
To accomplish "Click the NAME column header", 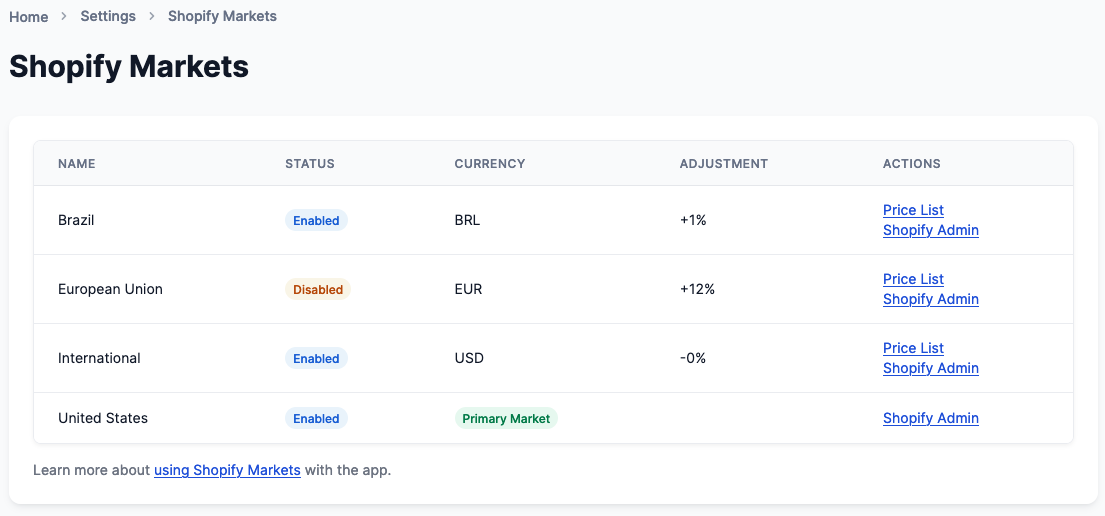I will 77,164.
